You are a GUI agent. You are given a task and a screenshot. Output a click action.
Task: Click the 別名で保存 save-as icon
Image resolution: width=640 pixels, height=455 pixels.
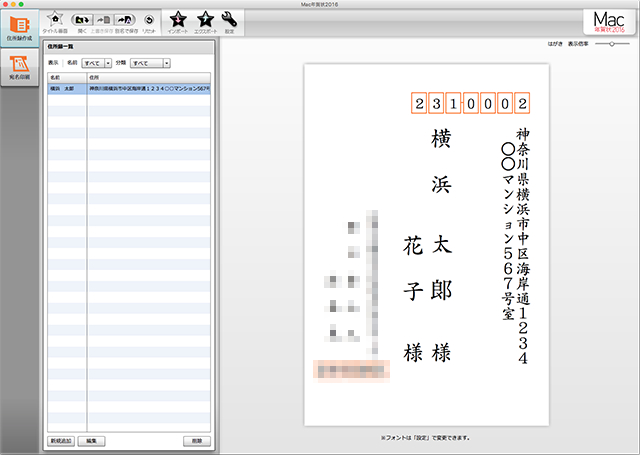[x=125, y=20]
